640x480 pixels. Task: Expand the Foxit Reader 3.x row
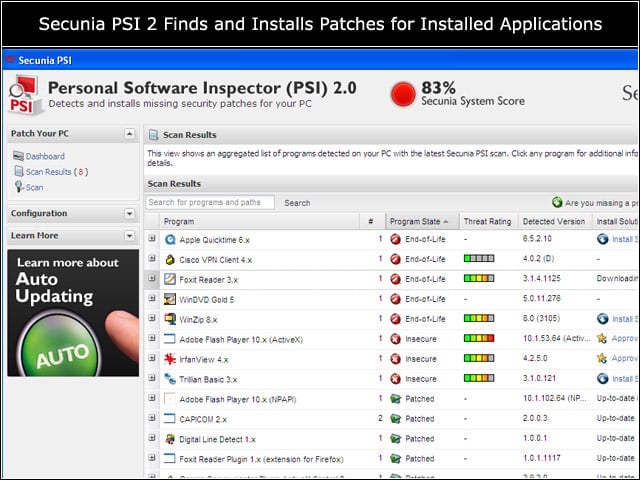(x=152, y=278)
